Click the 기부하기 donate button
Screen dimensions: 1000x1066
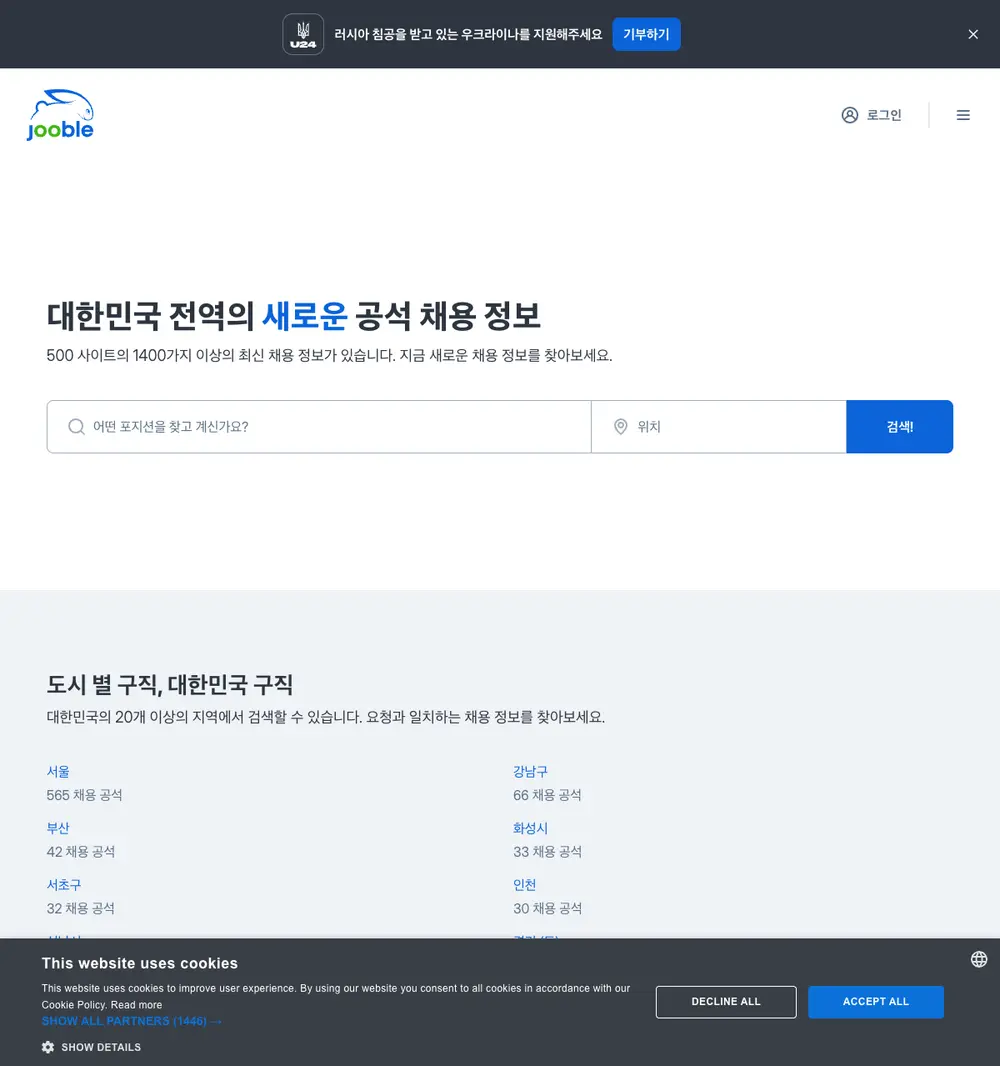(x=646, y=34)
